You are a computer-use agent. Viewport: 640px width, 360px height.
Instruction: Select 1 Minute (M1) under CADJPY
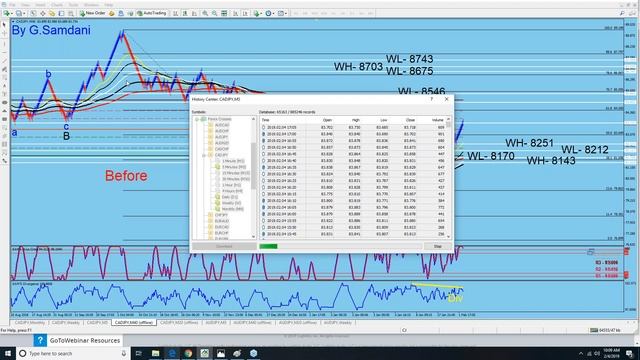(233, 161)
